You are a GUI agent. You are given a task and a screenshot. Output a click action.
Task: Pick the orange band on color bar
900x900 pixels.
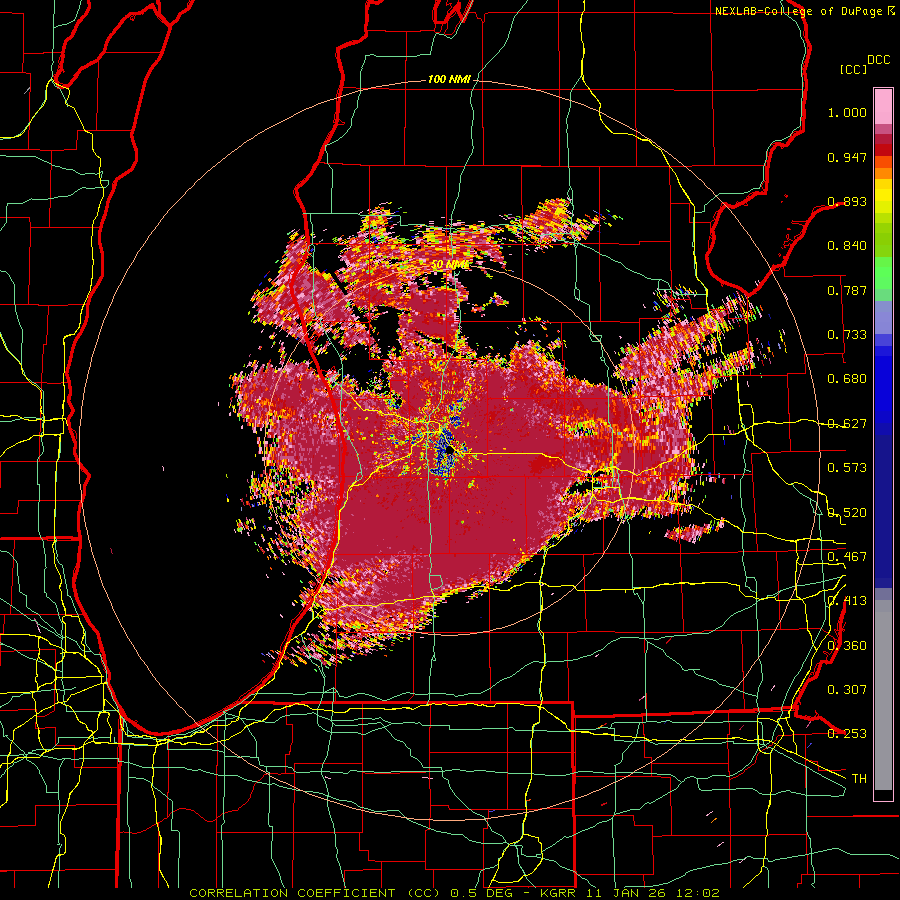click(883, 173)
